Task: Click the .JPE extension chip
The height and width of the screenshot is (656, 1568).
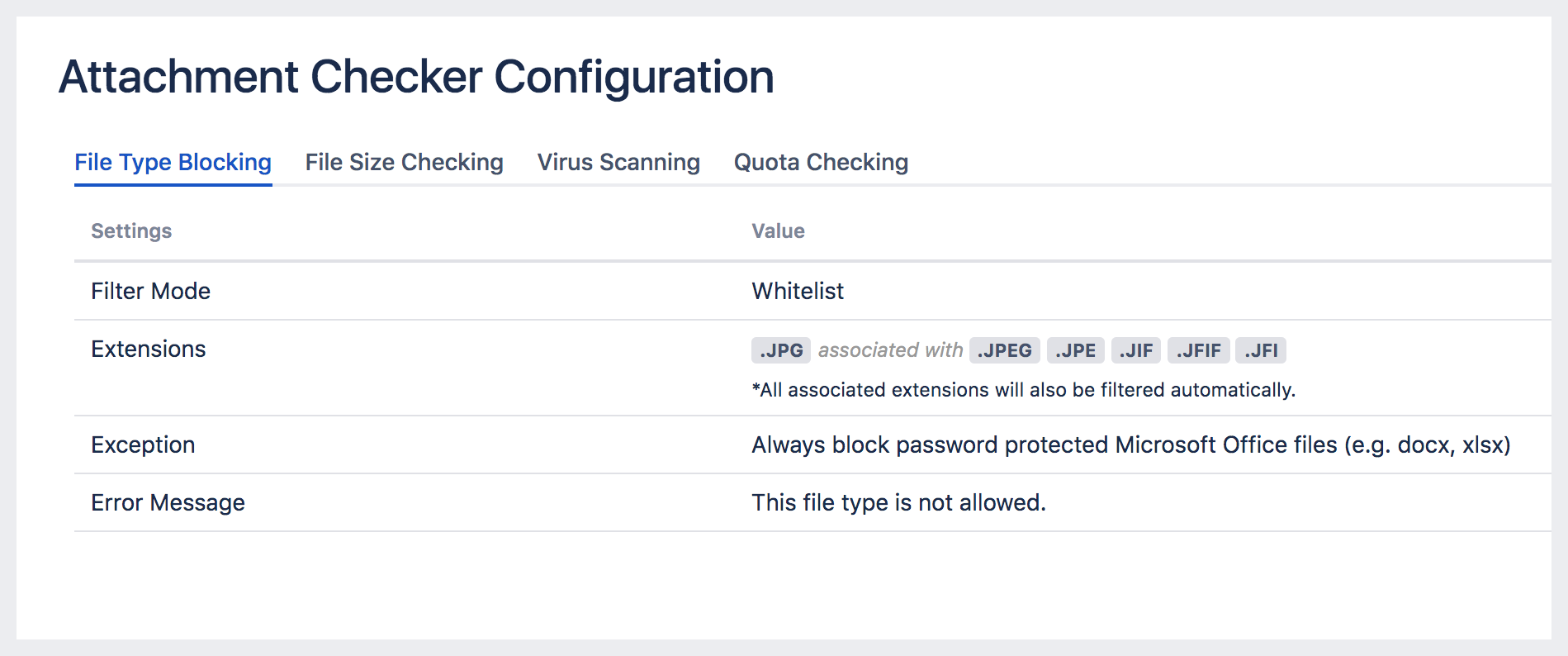Action: (x=1075, y=349)
